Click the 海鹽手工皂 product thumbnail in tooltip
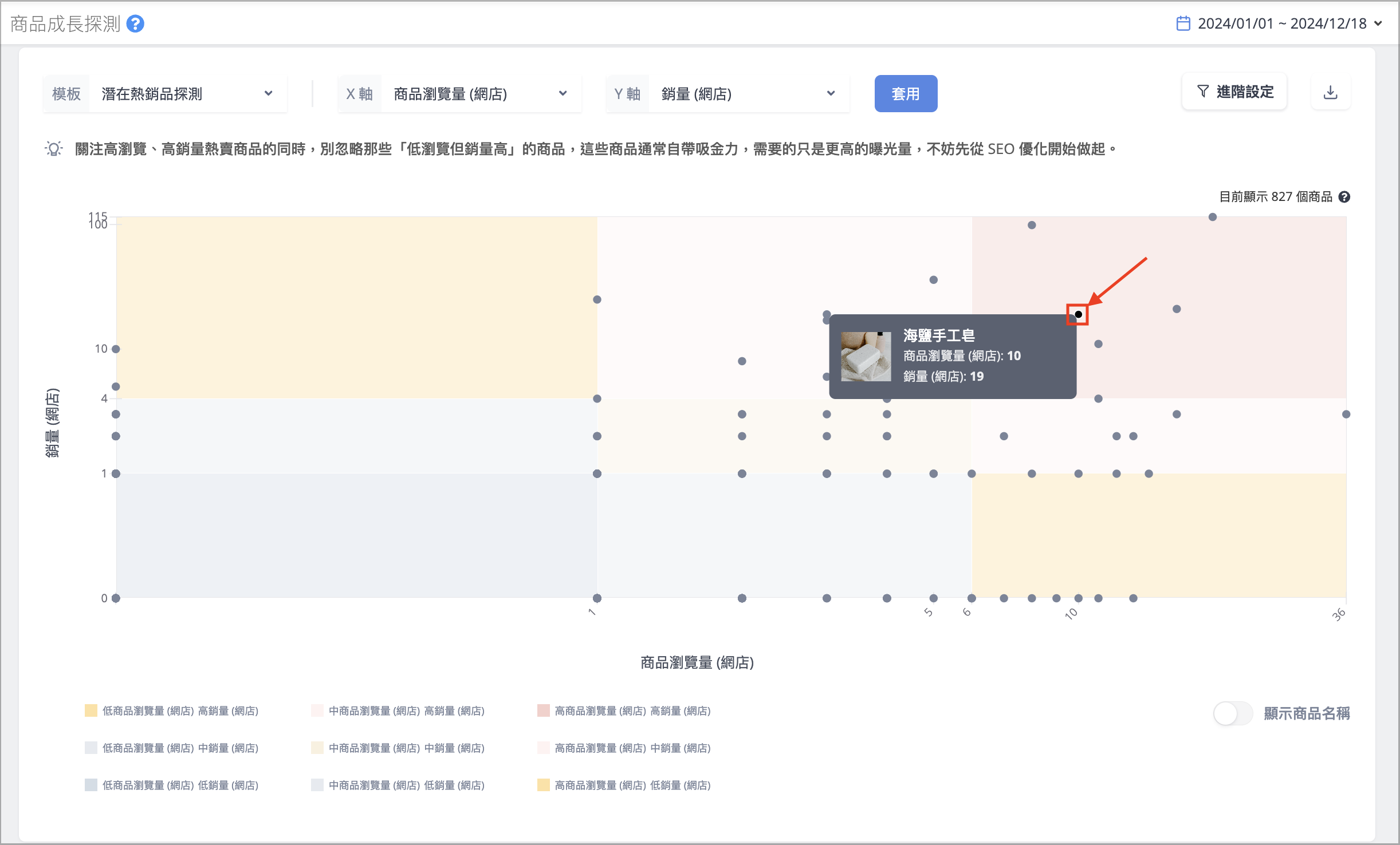 click(866, 356)
